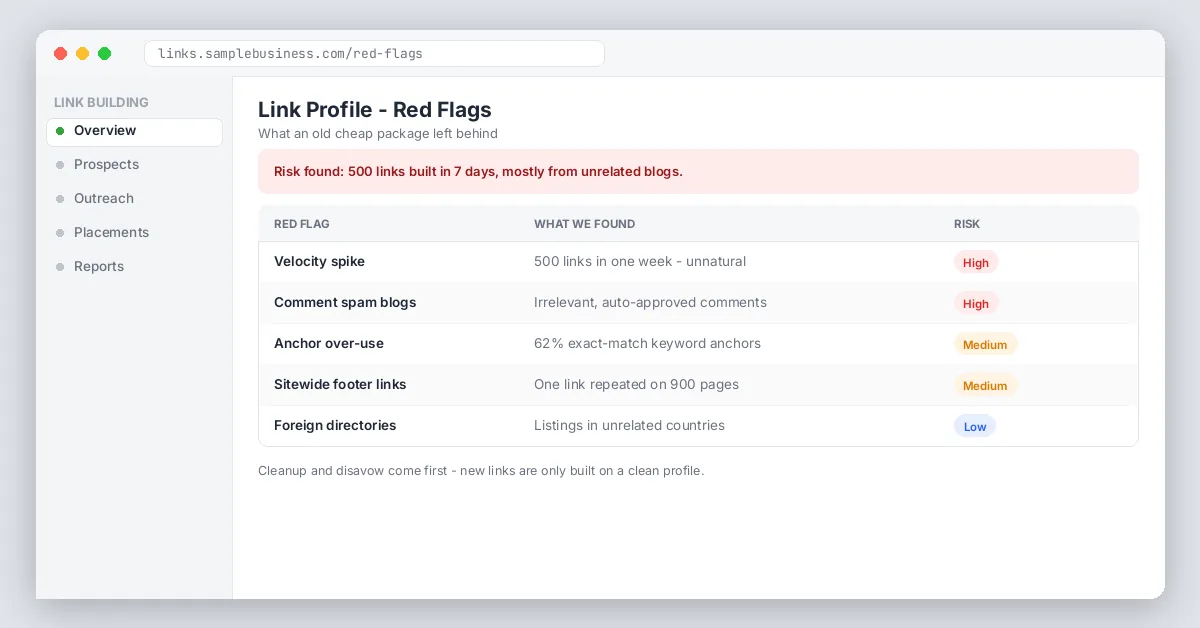Click the green maximize window button
This screenshot has width=1200, height=628.
coord(104,54)
